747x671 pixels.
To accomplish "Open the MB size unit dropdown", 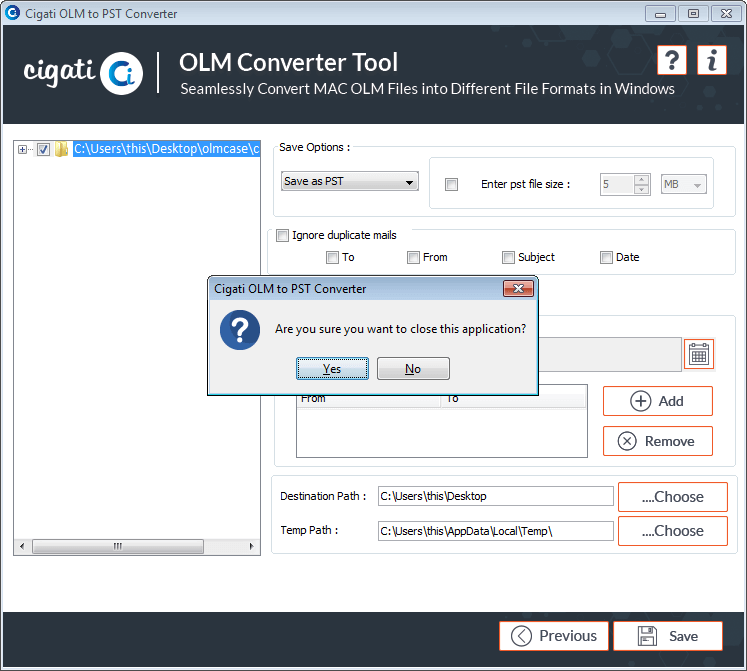I will click(684, 184).
